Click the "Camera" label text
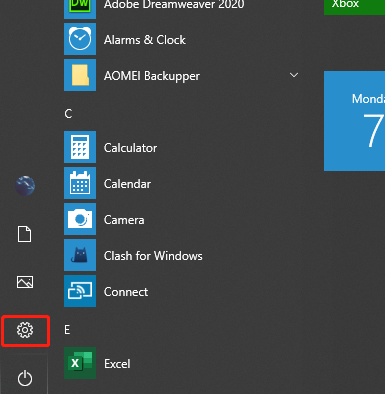The width and height of the screenshot is (385, 394). click(124, 220)
